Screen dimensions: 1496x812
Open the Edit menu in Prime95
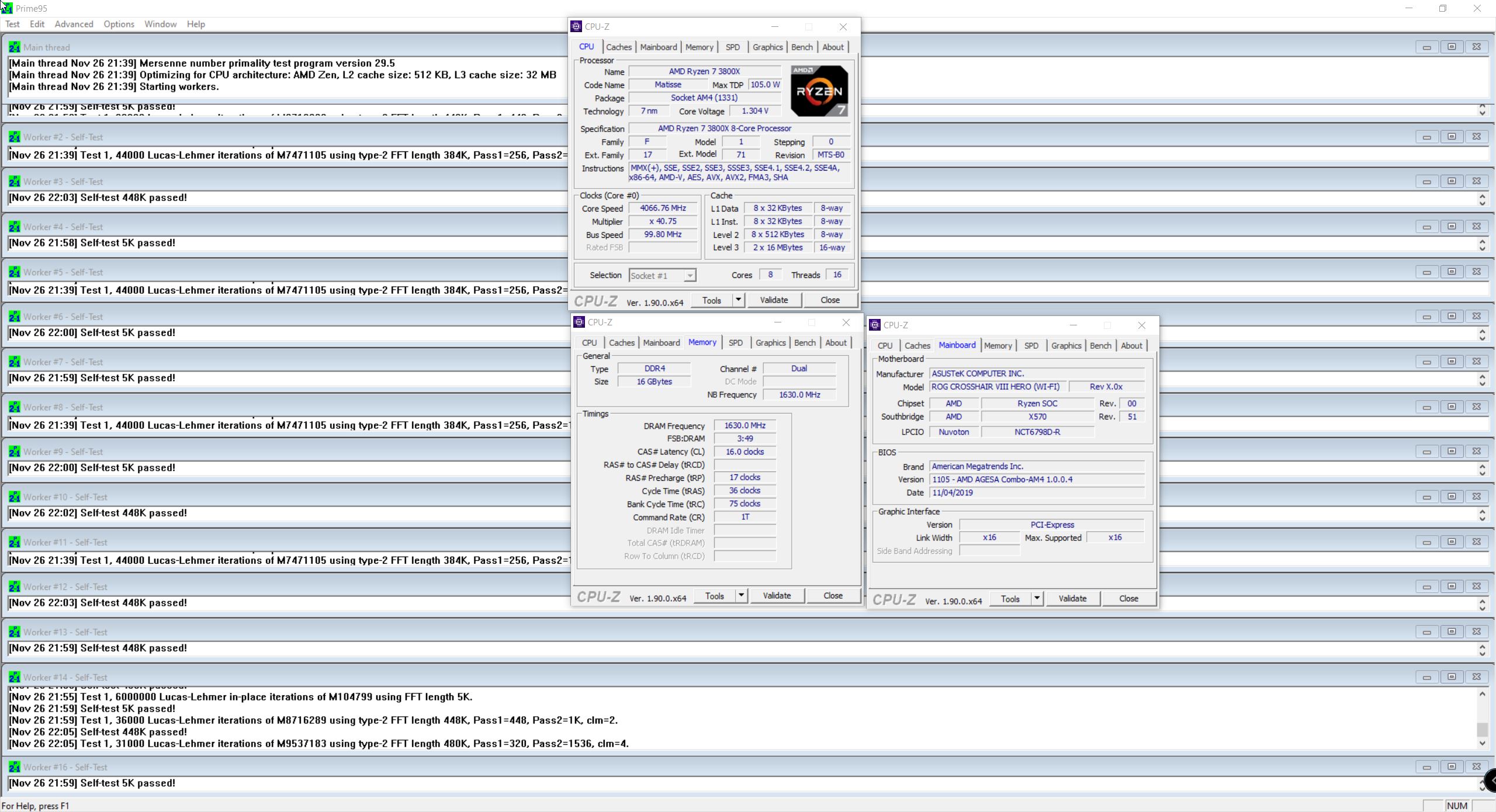[37, 24]
